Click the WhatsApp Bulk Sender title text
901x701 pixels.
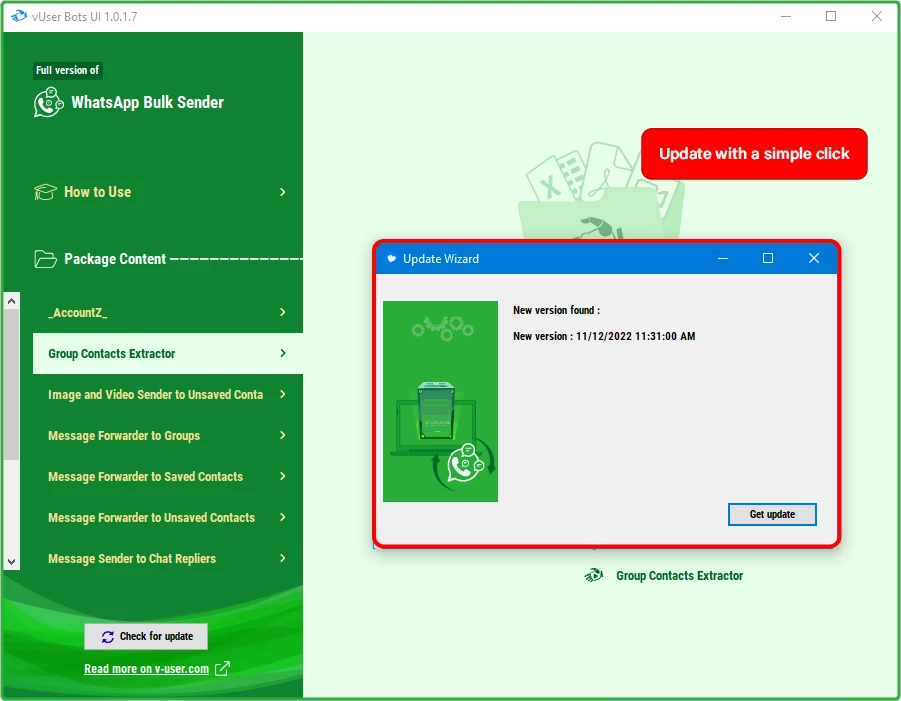coord(147,102)
